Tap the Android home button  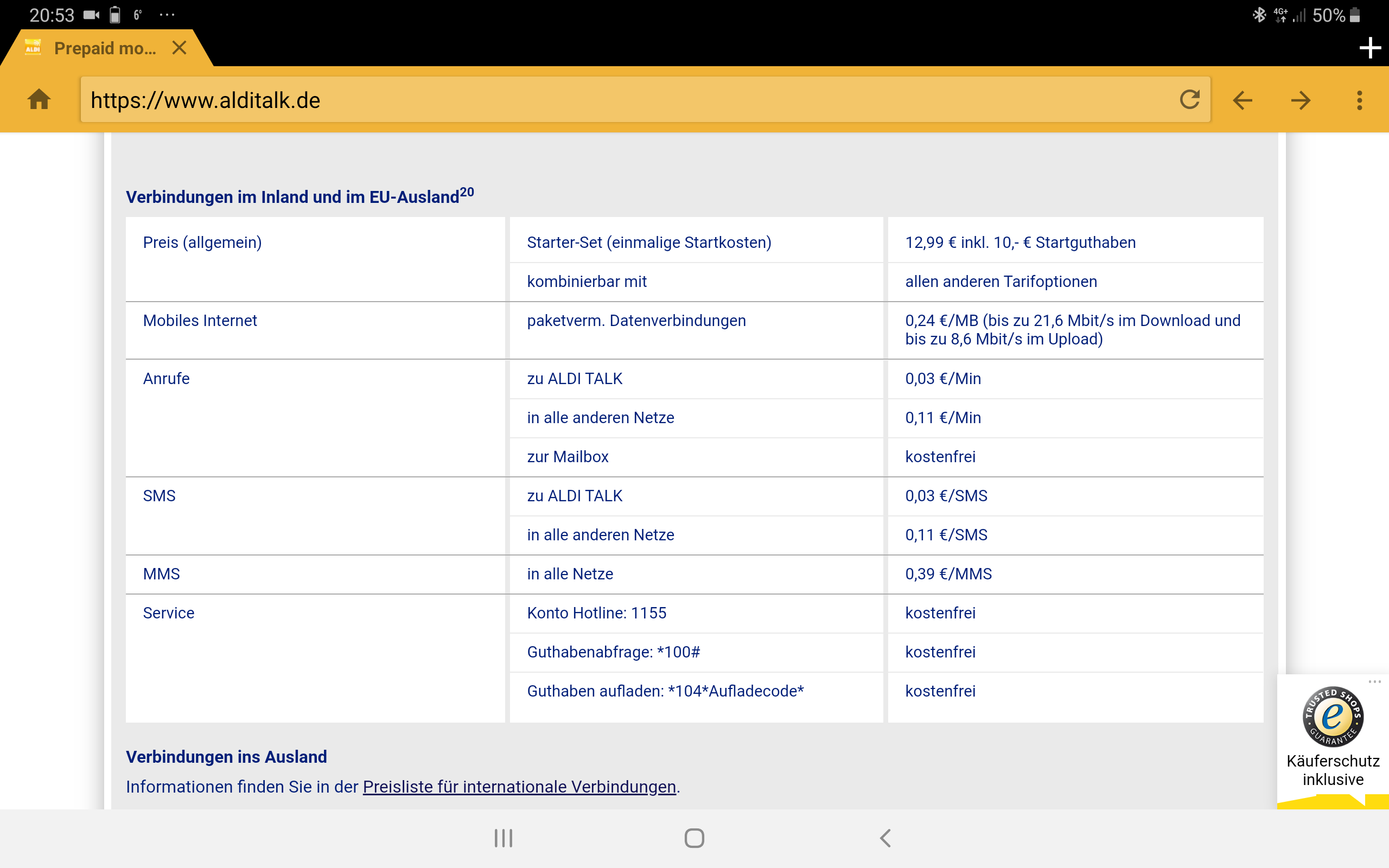[x=694, y=838]
